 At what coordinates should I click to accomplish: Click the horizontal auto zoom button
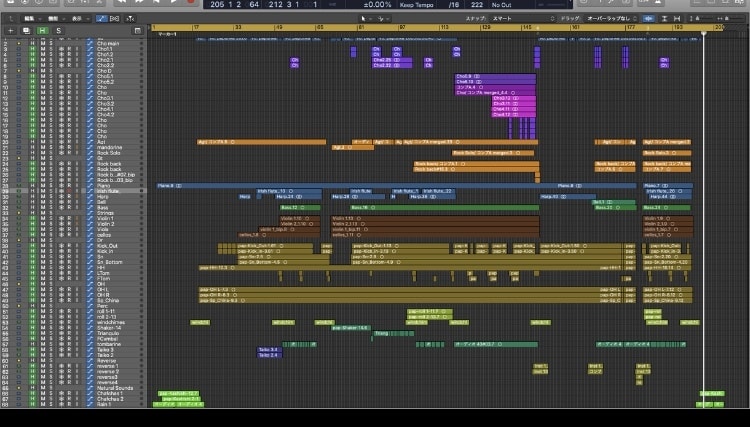coord(677,19)
